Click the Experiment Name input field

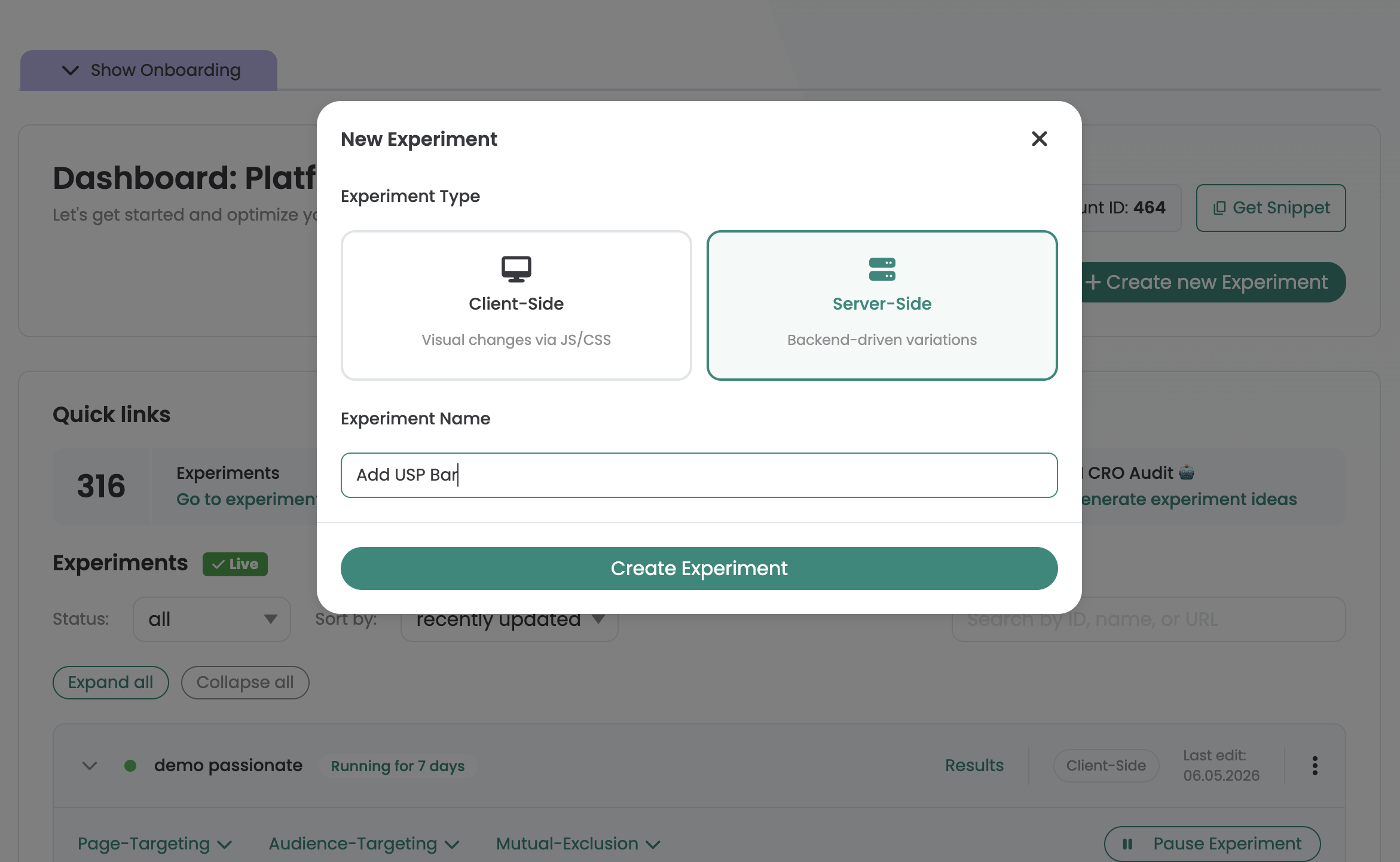point(699,475)
